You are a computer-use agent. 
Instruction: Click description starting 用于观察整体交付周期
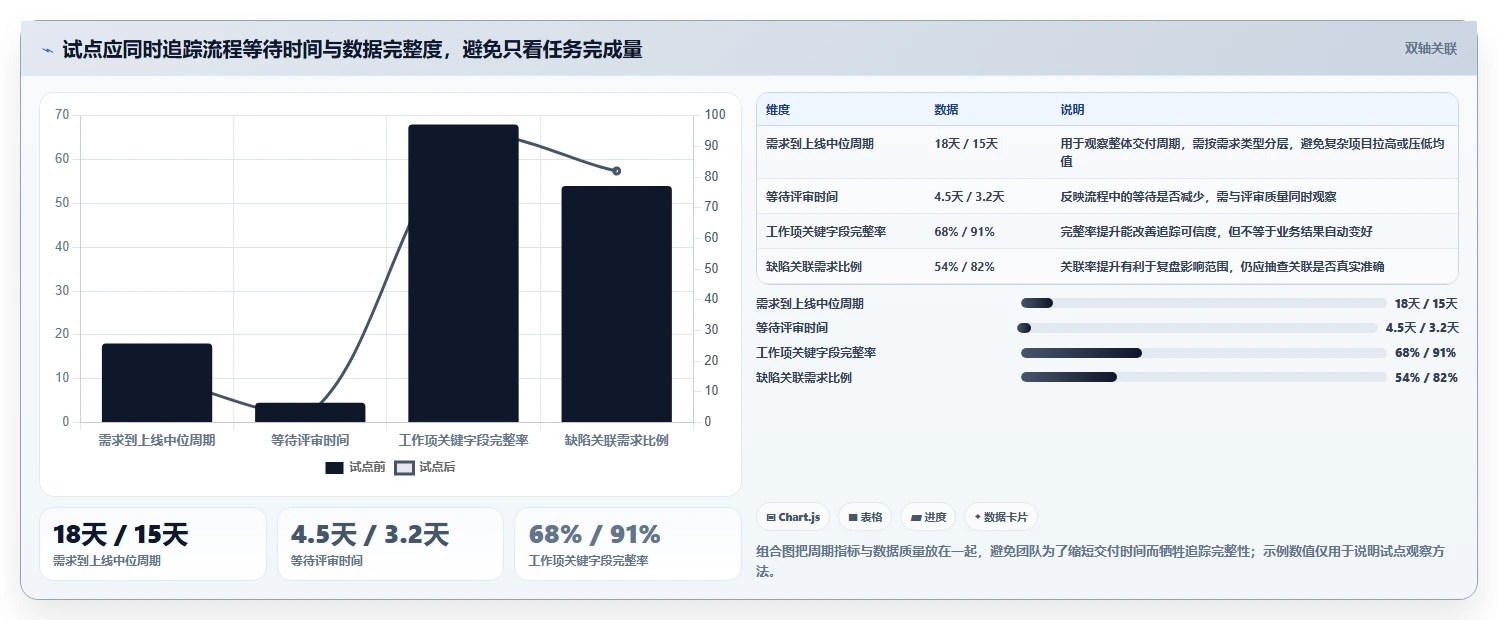click(1252, 152)
